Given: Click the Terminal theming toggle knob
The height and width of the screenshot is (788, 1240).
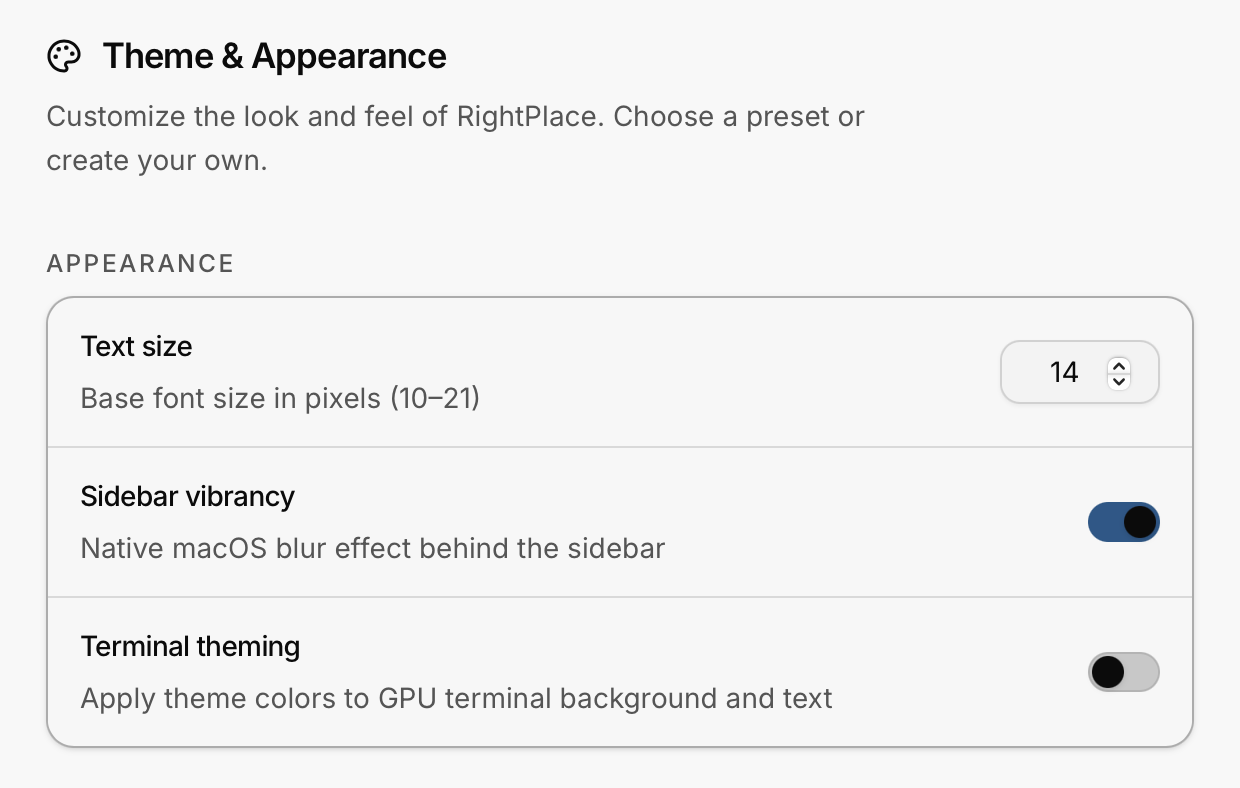Looking at the screenshot, I should click(x=1108, y=671).
